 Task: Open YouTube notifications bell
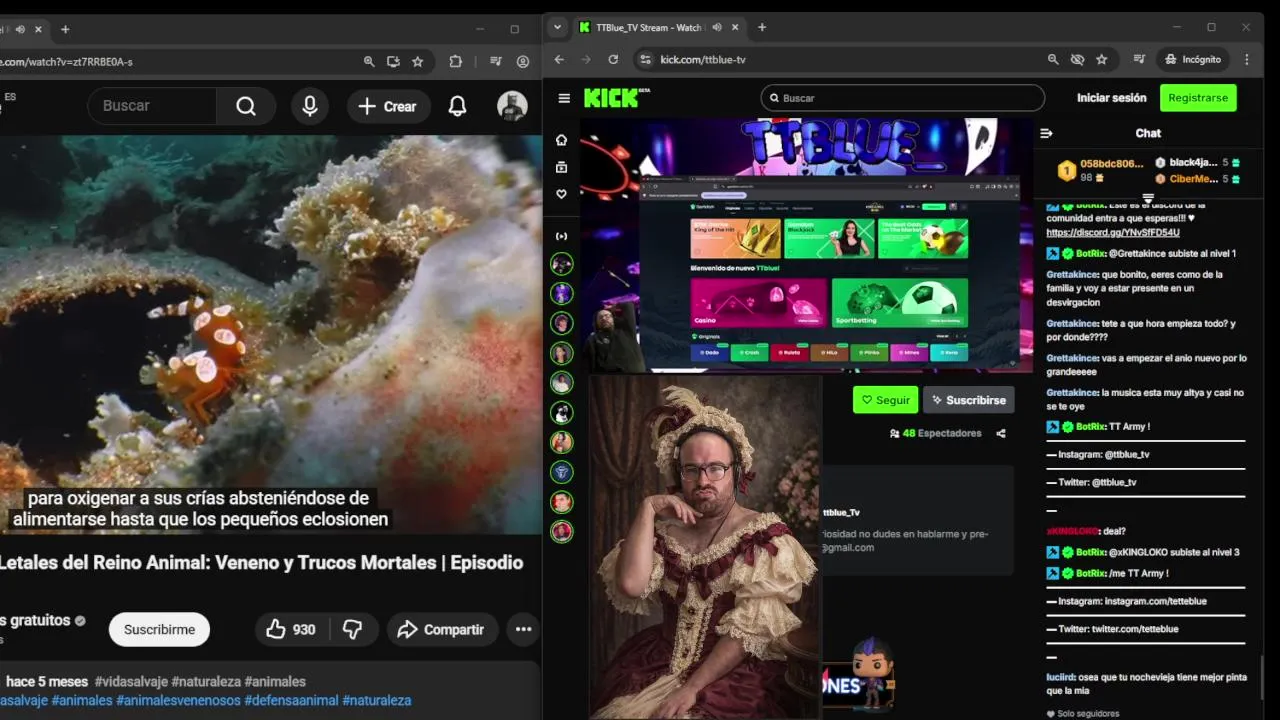pos(457,106)
